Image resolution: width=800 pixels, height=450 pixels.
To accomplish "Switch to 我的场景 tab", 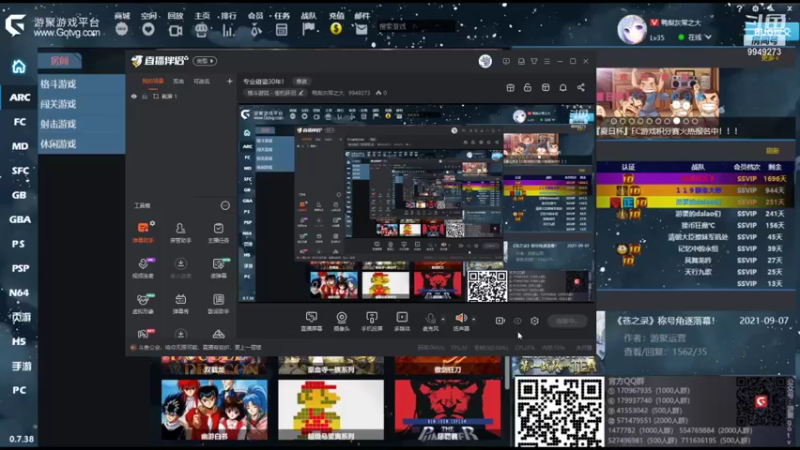I will point(153,82).
